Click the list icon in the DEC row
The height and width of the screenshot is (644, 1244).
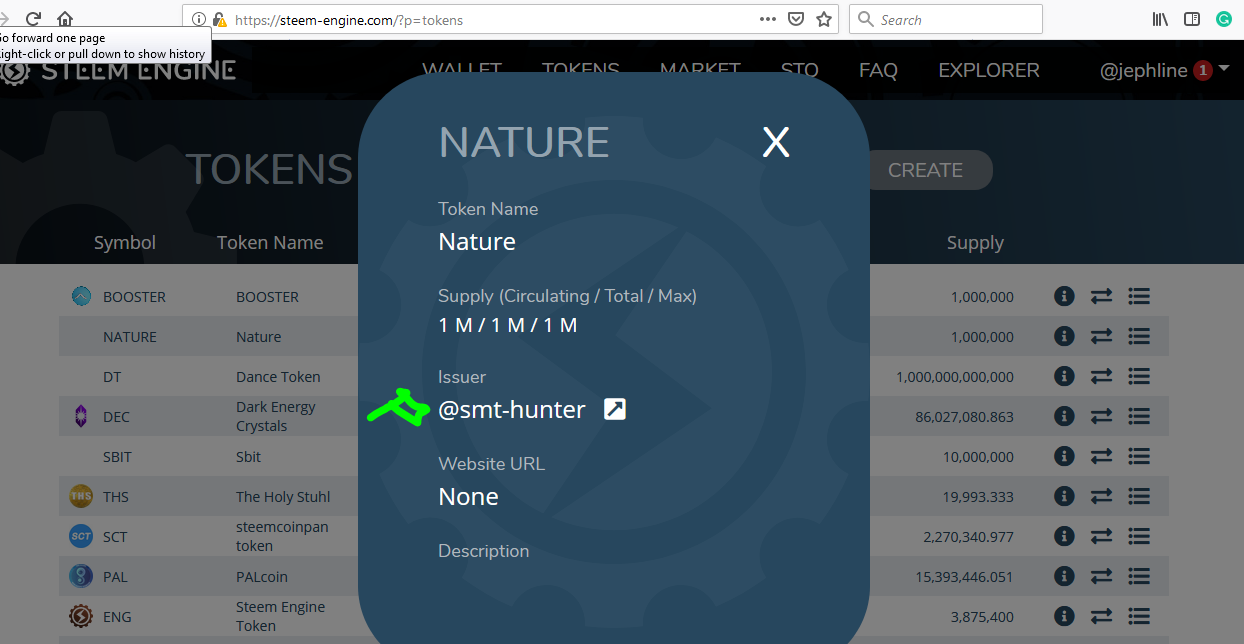point(1138,416)
